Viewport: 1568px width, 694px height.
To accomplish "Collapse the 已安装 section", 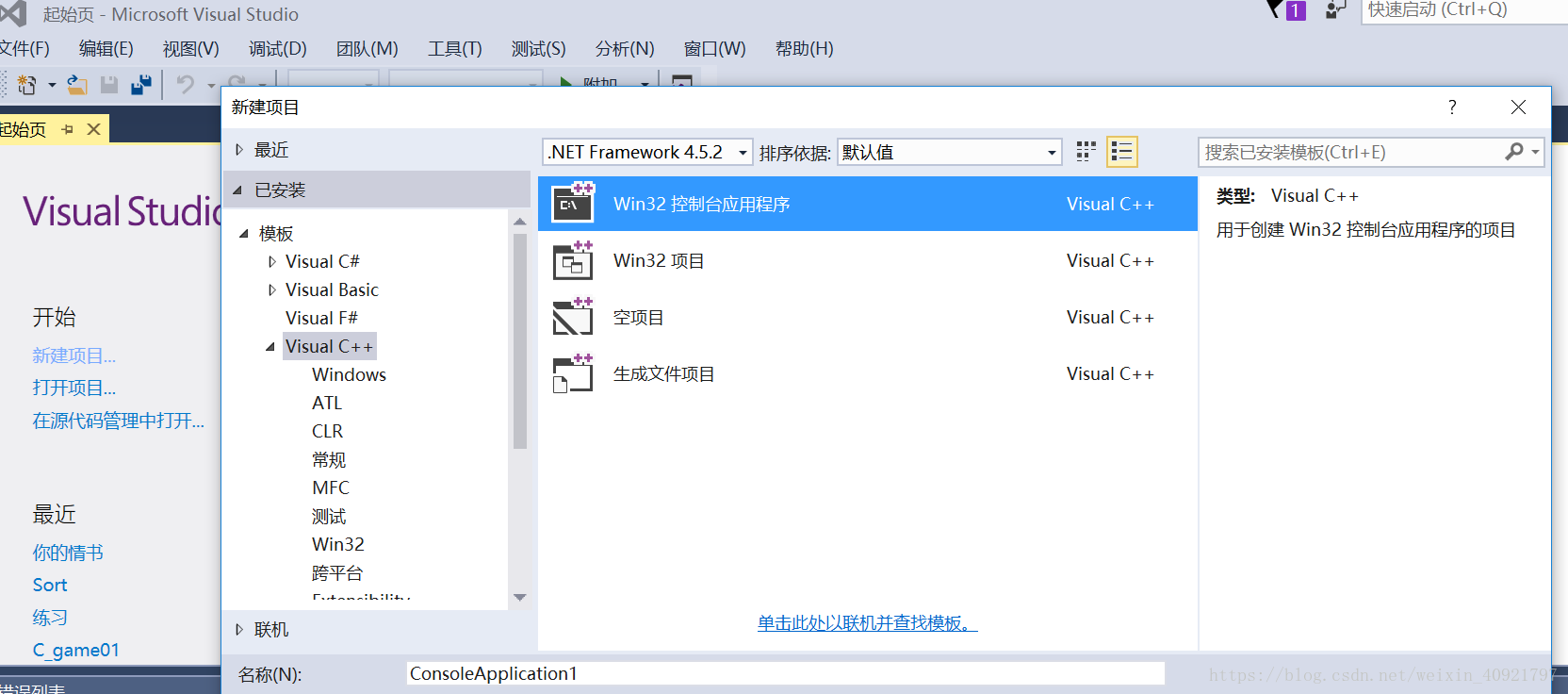I will point(237,190).
